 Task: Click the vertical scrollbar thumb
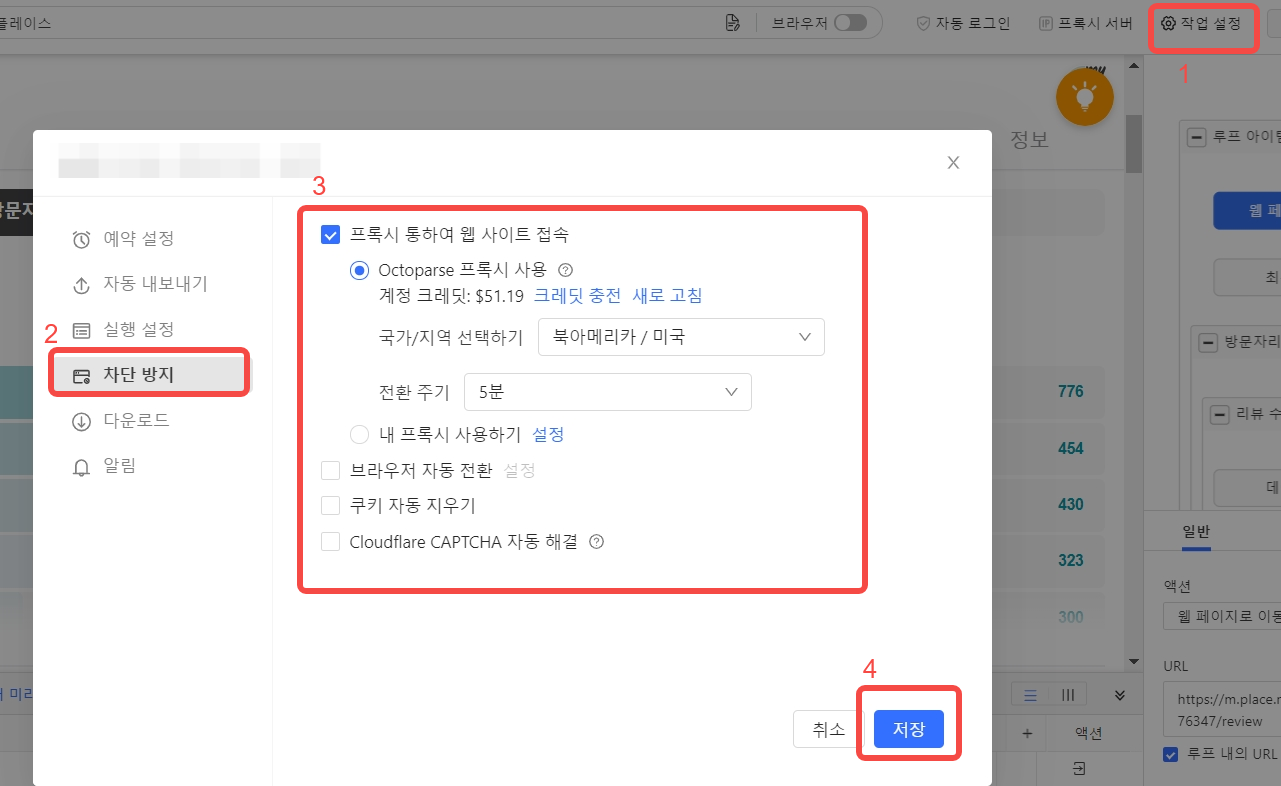point(1133,145)
